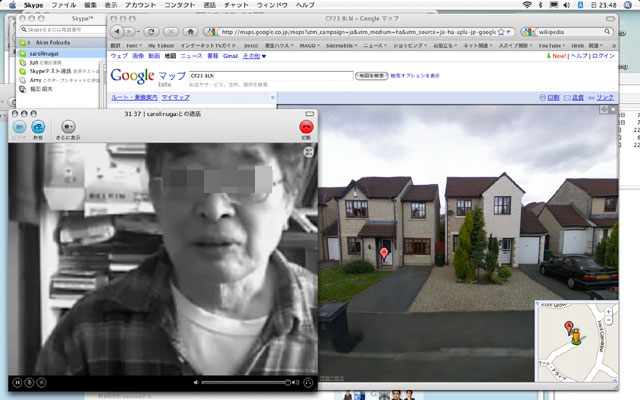Viewport: 640px width, 400px height.
Task: Click the 検索オプションを表示 link
Action: click(415, 76)
